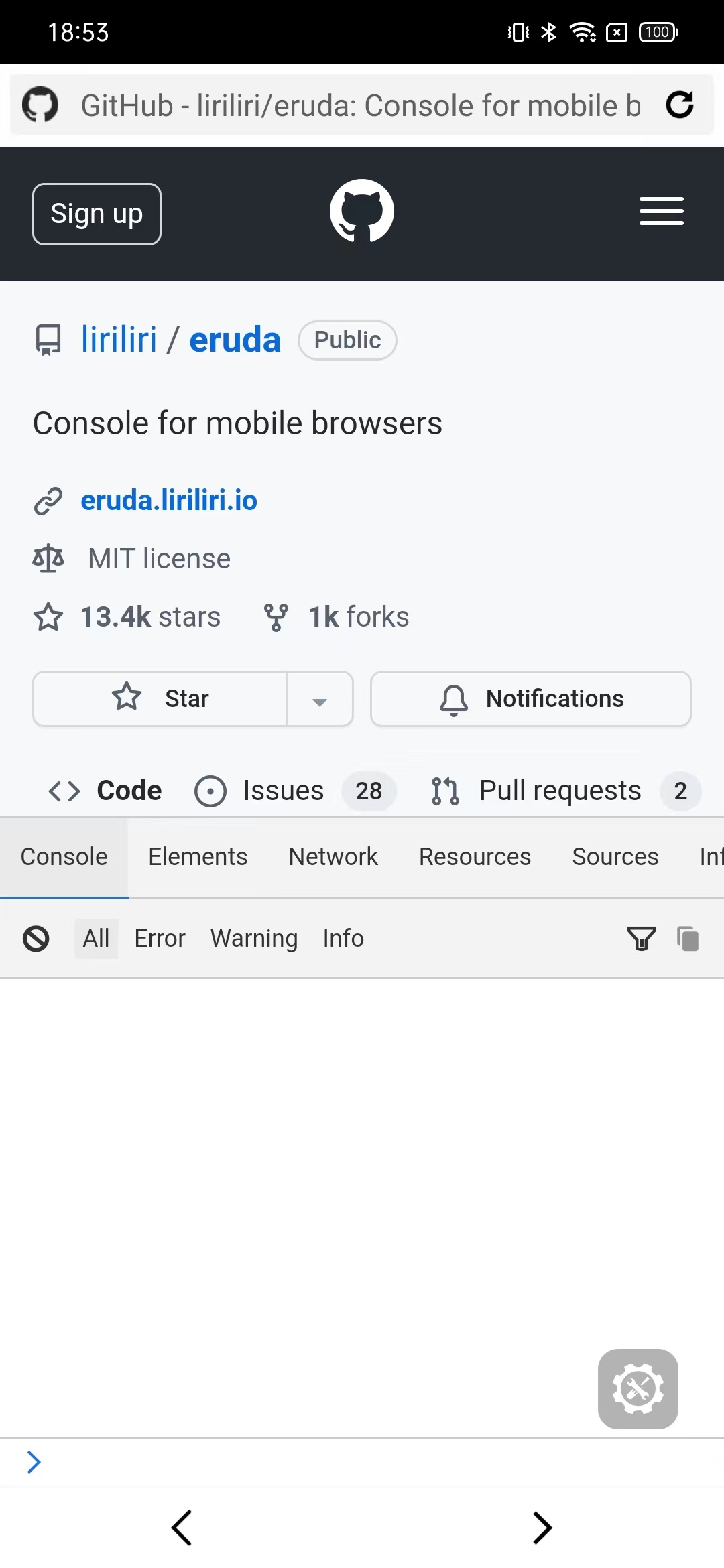Open the Network tab in Eruda

(333, 856)
